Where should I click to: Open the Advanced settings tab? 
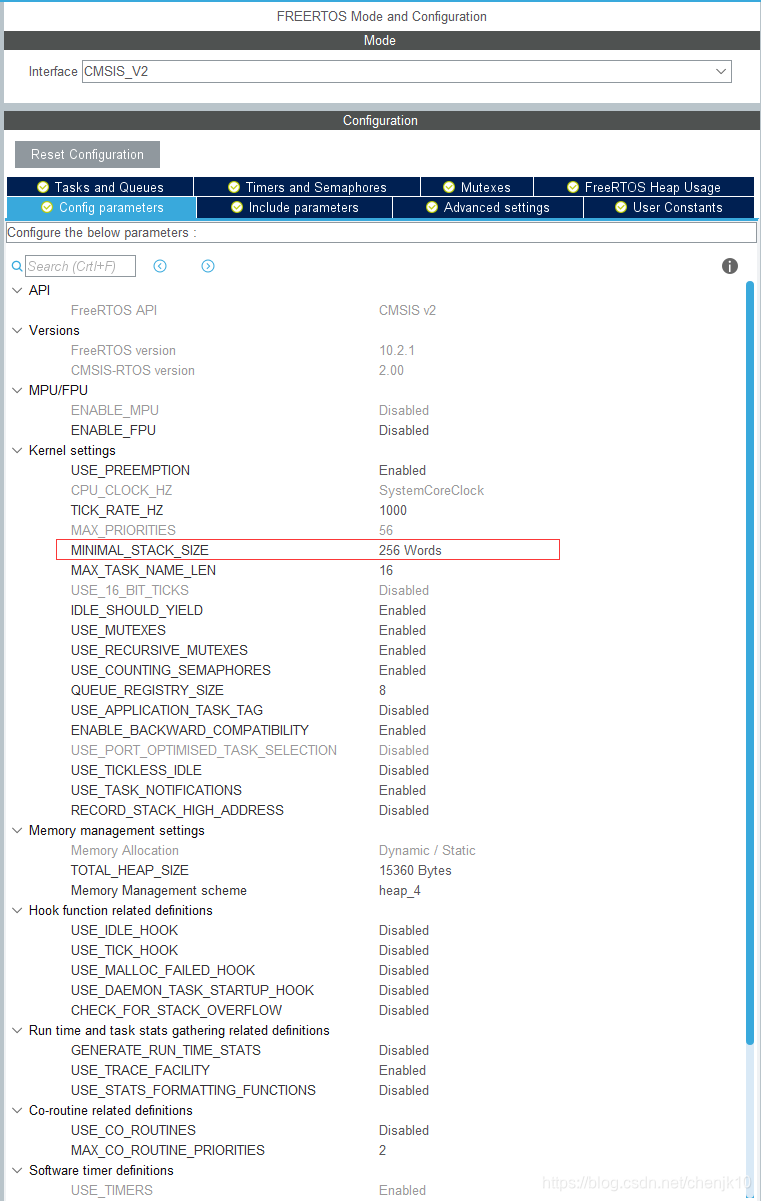[x=488, y=207]
